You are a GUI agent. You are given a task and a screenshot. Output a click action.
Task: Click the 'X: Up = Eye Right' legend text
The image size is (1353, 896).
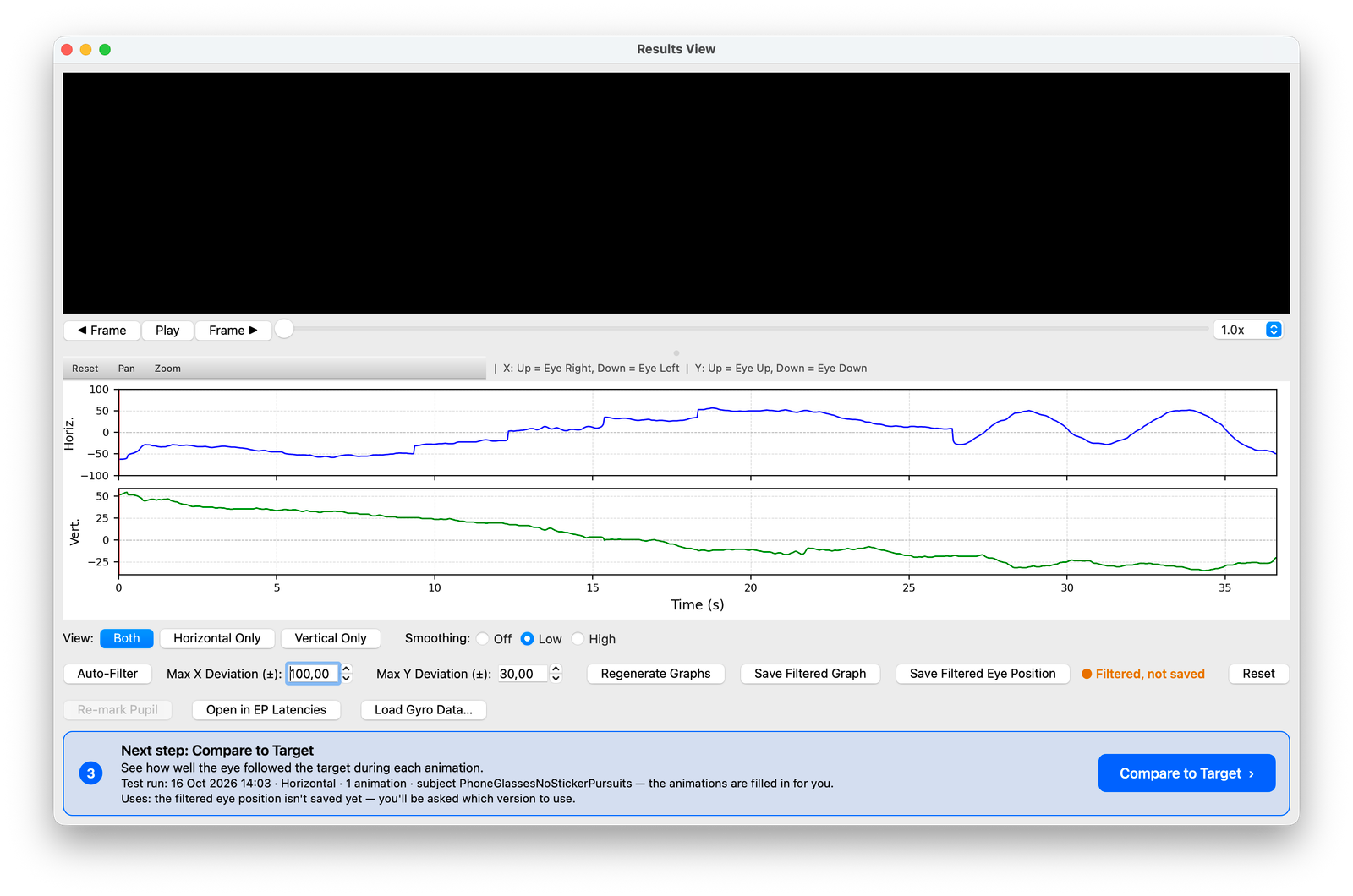click(591, 369)
